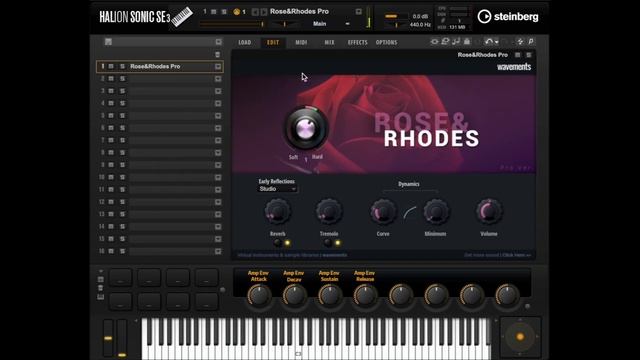Open load menu for slot 10
640x360 pixels.
[218, 177]
